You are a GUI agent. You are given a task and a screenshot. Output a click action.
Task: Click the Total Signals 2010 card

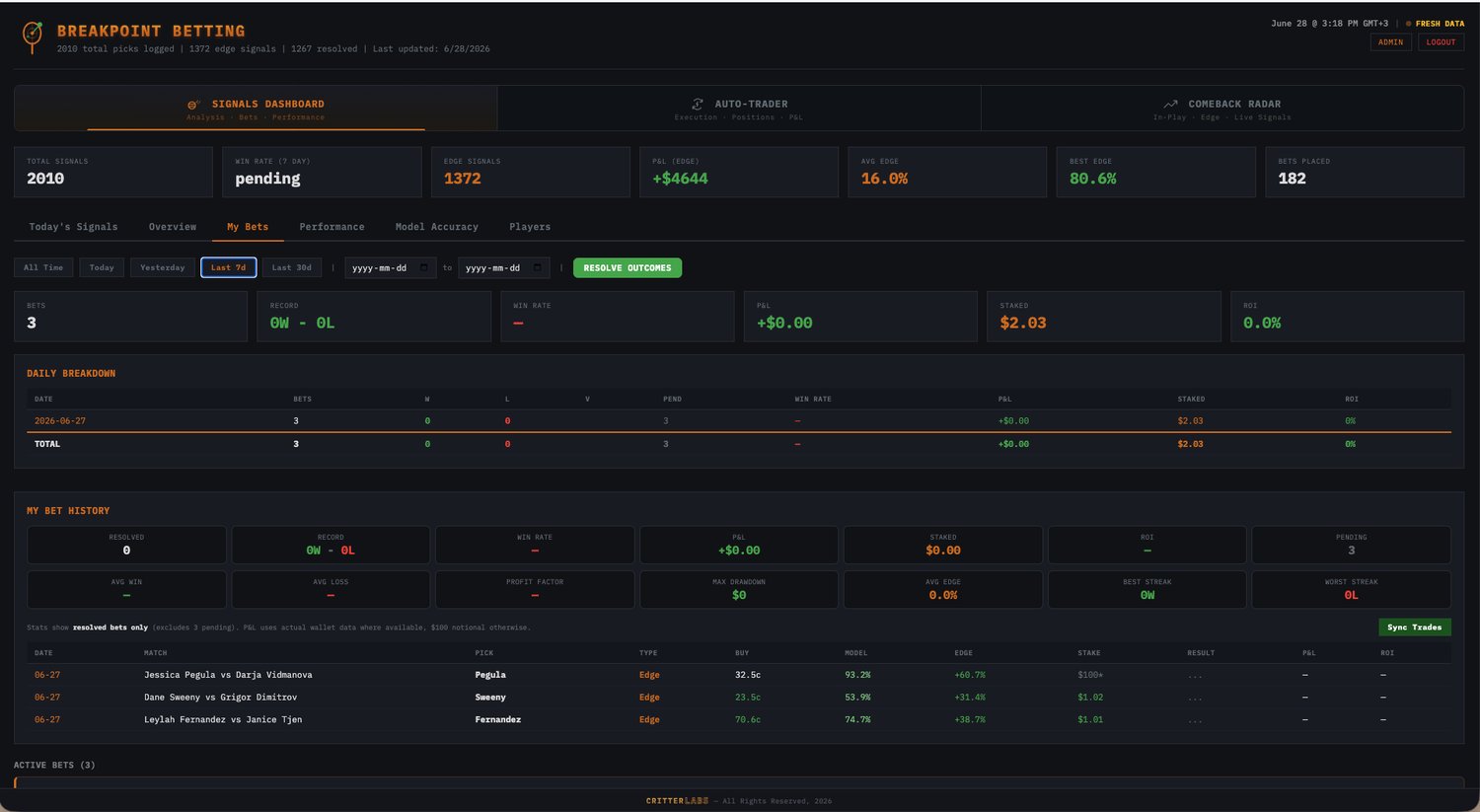(113, 172)
